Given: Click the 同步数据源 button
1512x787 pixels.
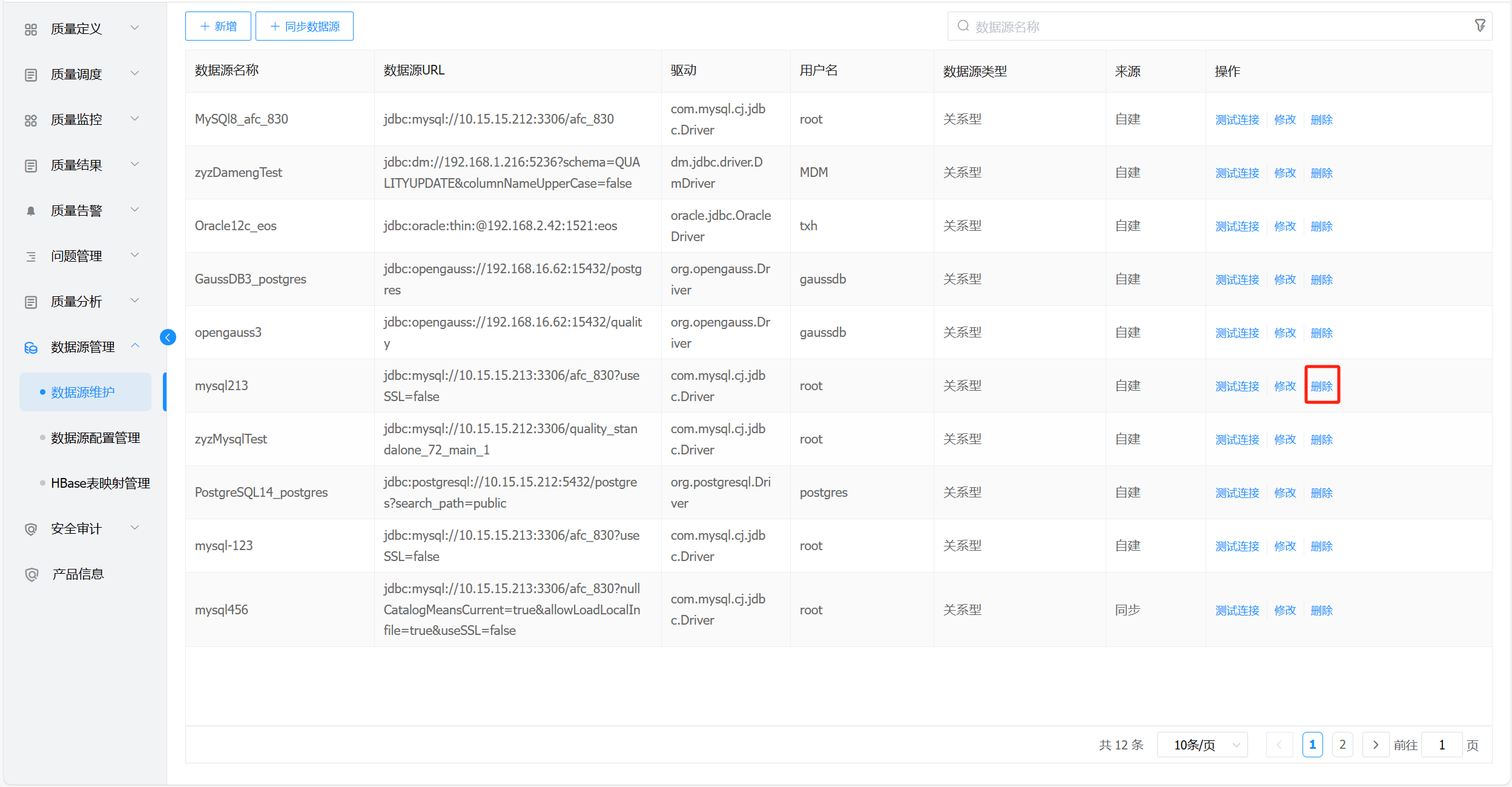Looking at the screenshot, I should [x=305, y=26].
